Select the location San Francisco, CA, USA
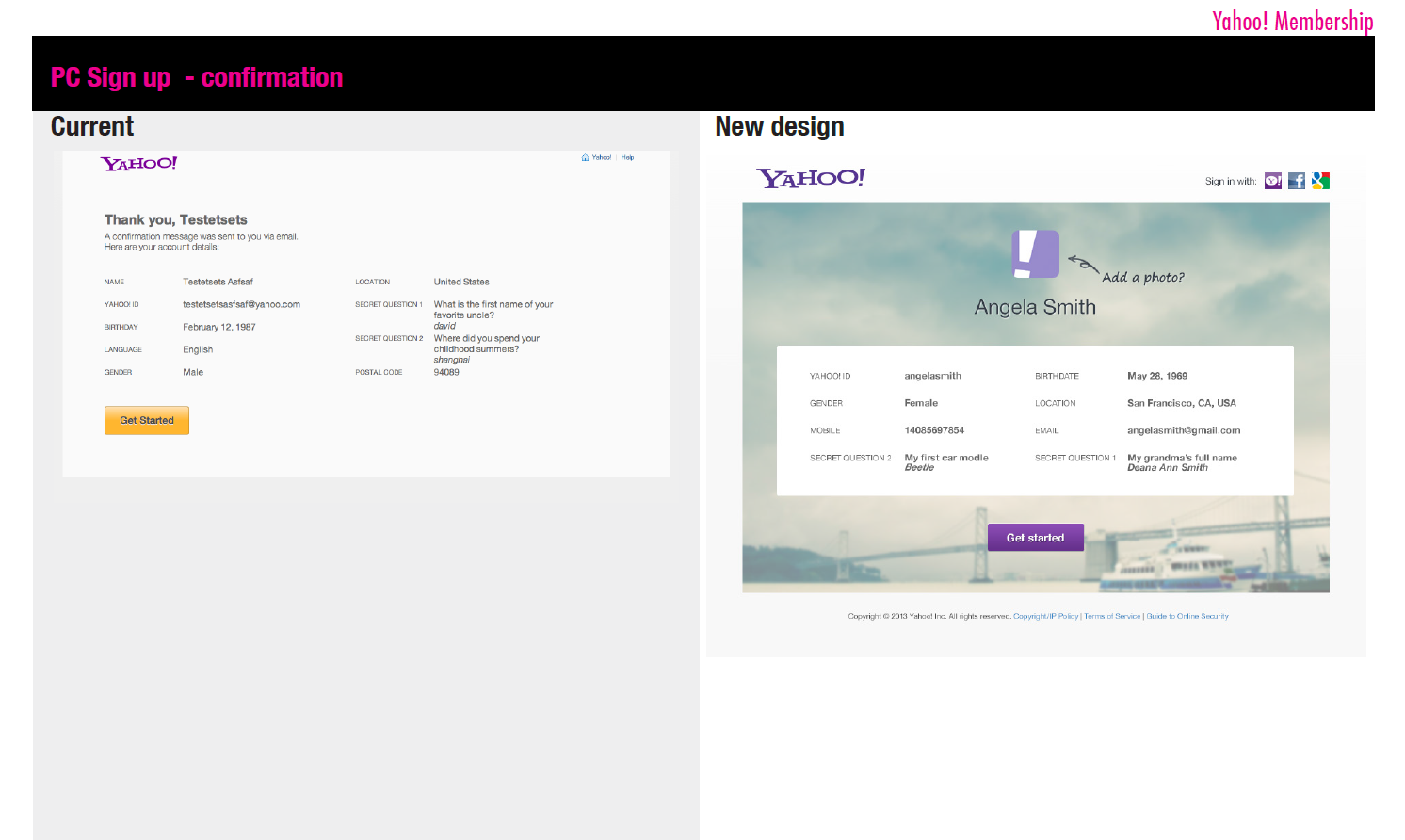1405x840 pixels. [1182, 403]
